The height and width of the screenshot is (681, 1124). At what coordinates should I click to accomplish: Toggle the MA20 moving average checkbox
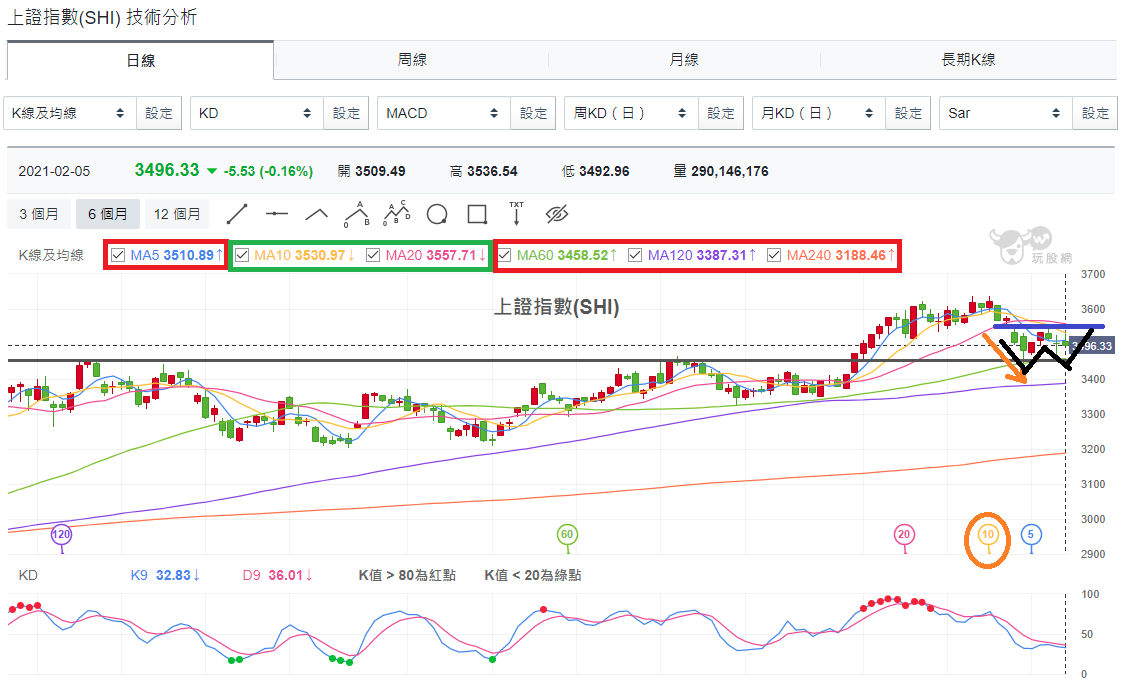[x=373, y=255]
